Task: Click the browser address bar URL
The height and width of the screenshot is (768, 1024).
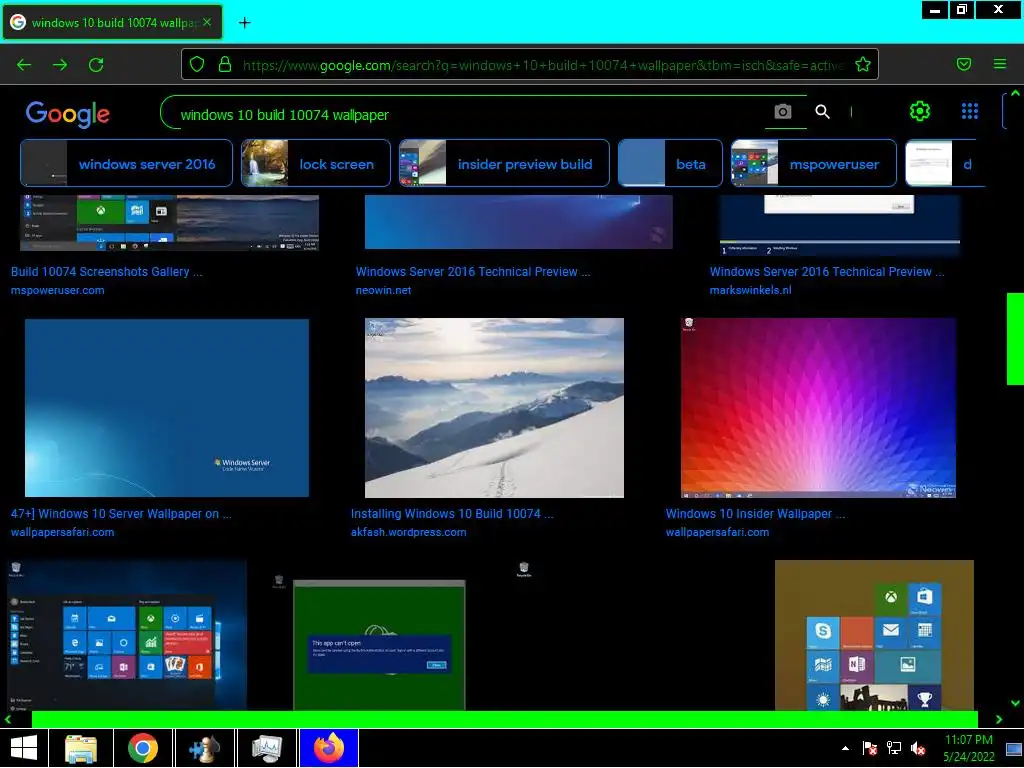Action: (x=542, y=65)
